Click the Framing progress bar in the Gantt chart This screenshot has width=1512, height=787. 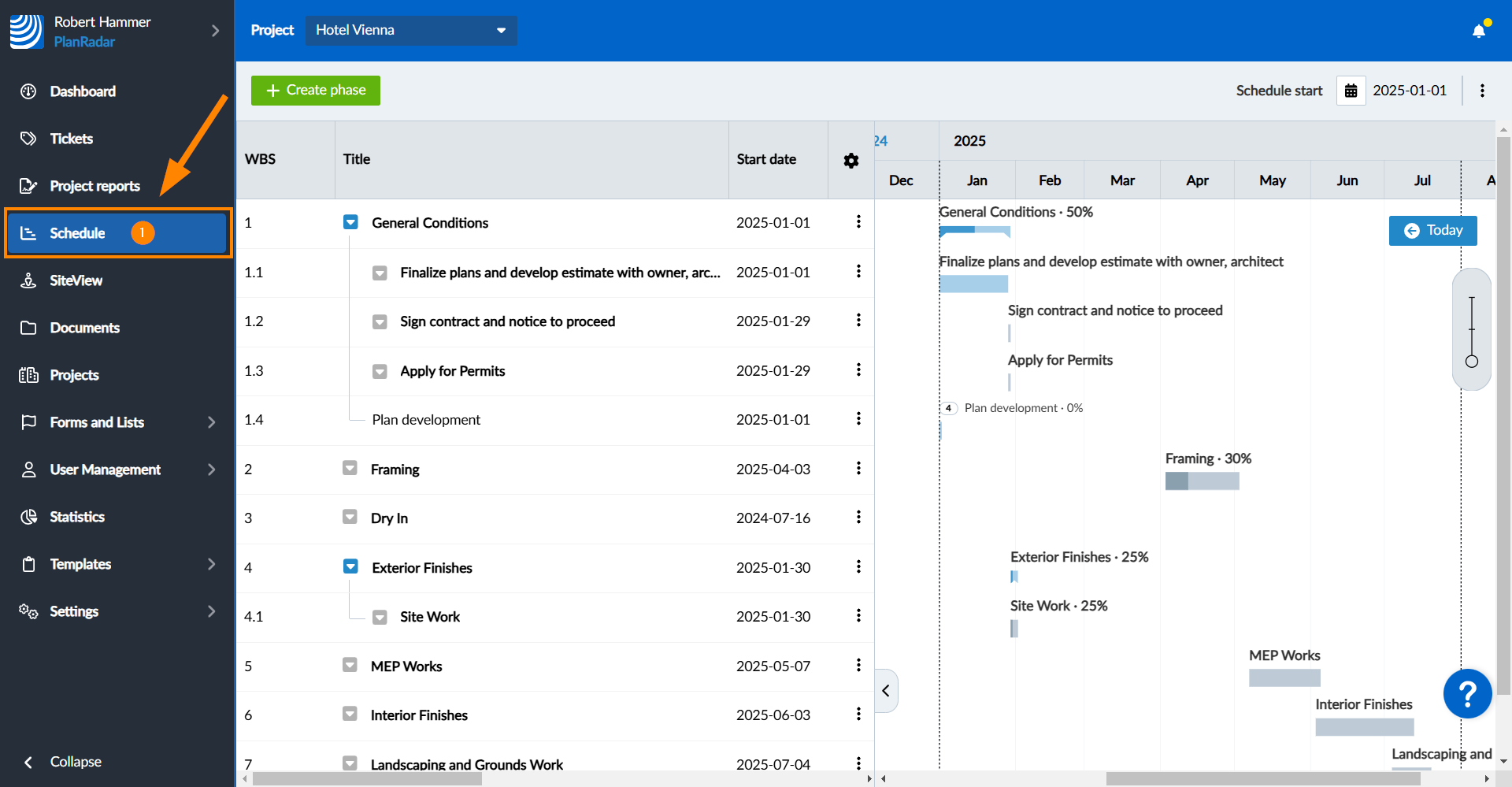point(1202,481)
